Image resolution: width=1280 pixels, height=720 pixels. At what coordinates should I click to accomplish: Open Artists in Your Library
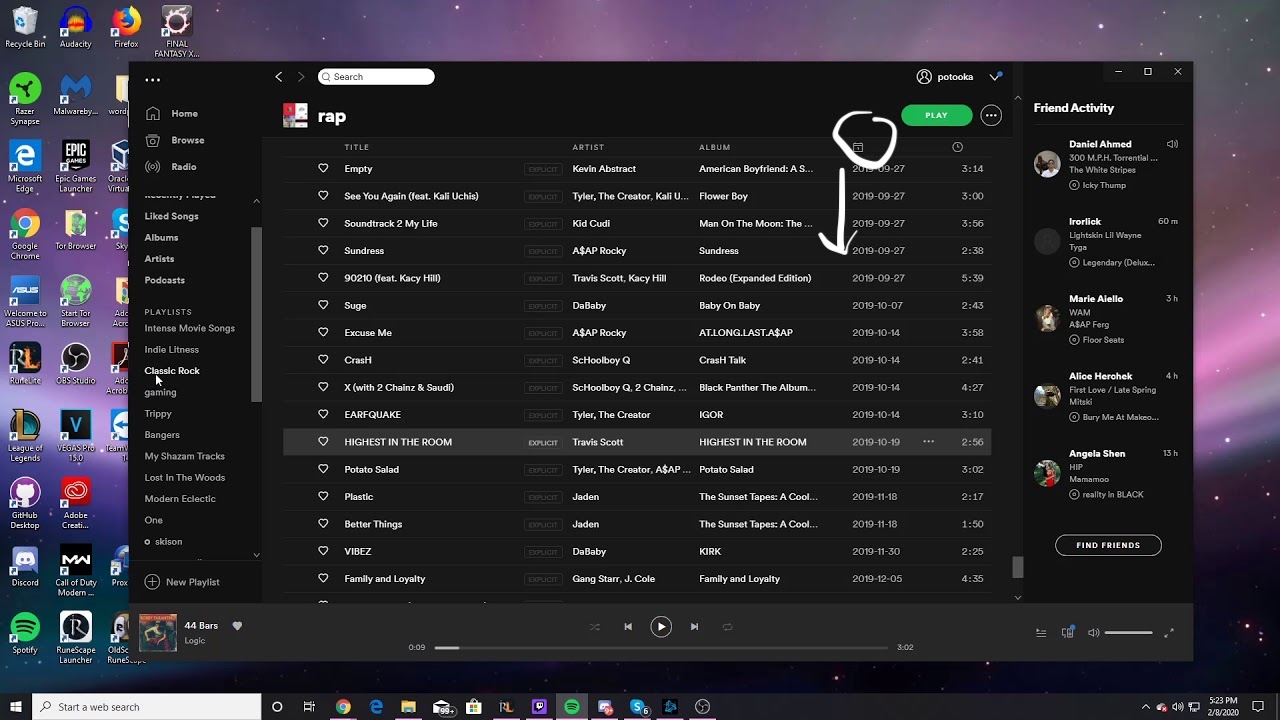tap(159, 259)
